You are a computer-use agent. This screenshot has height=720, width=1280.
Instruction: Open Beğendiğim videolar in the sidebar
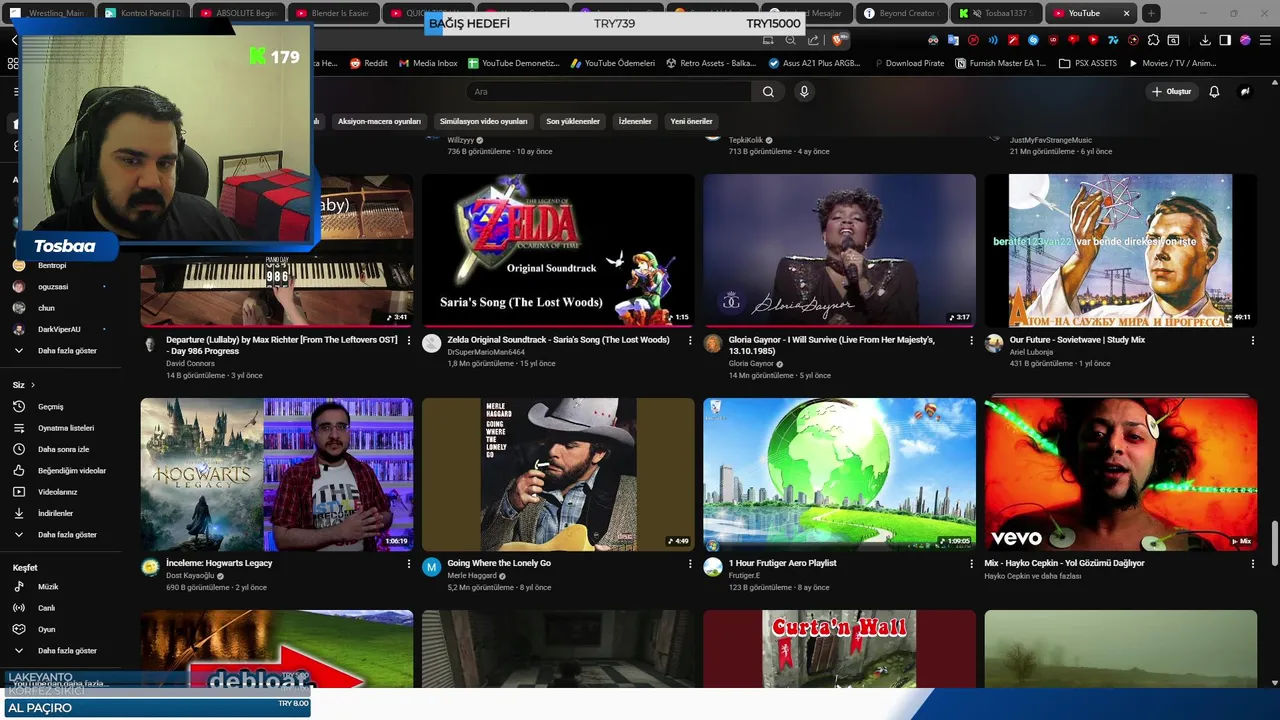pos(60,470)
